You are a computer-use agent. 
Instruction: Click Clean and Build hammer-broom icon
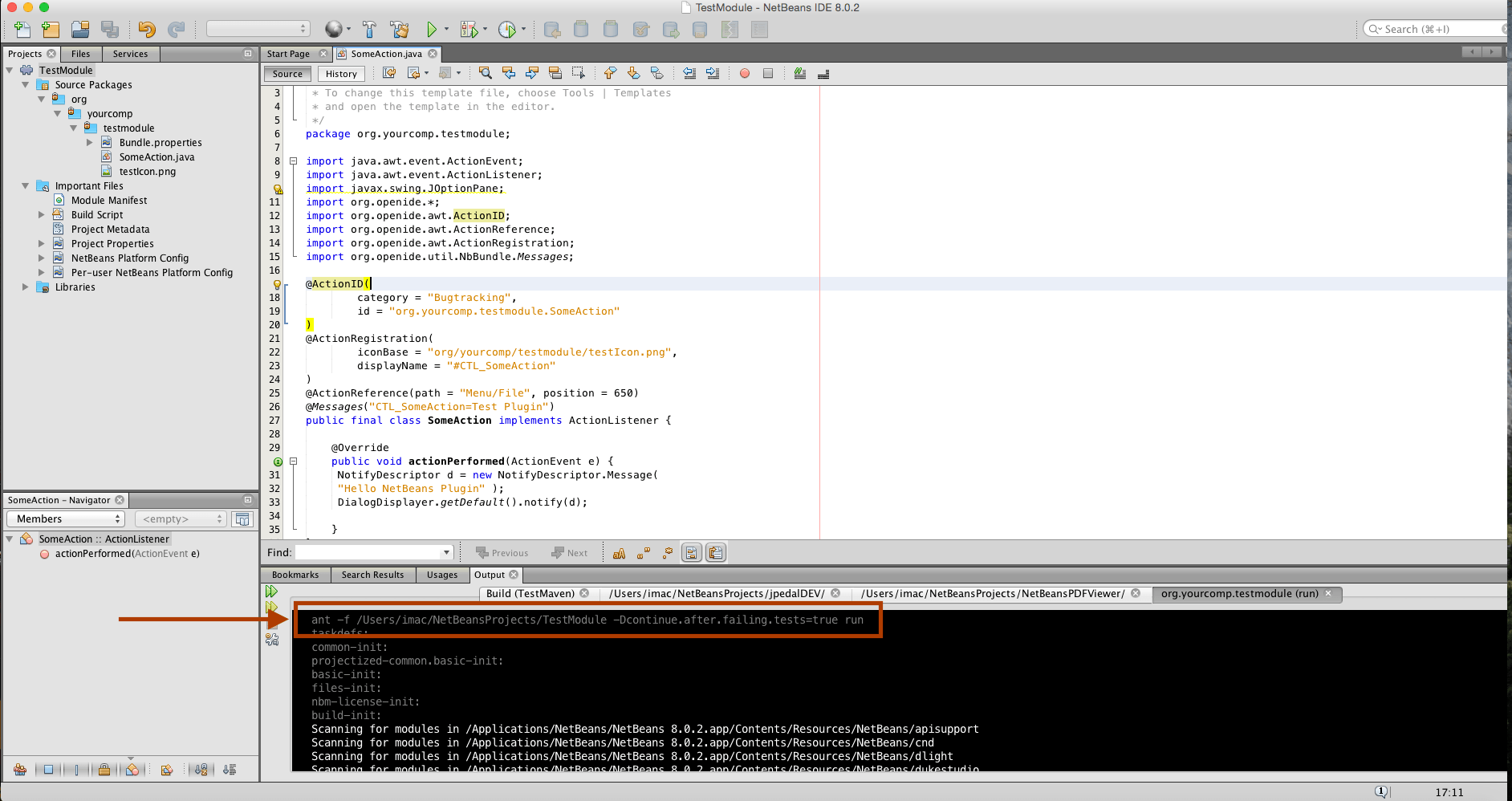pyautogui.click(x=399, y=30)
